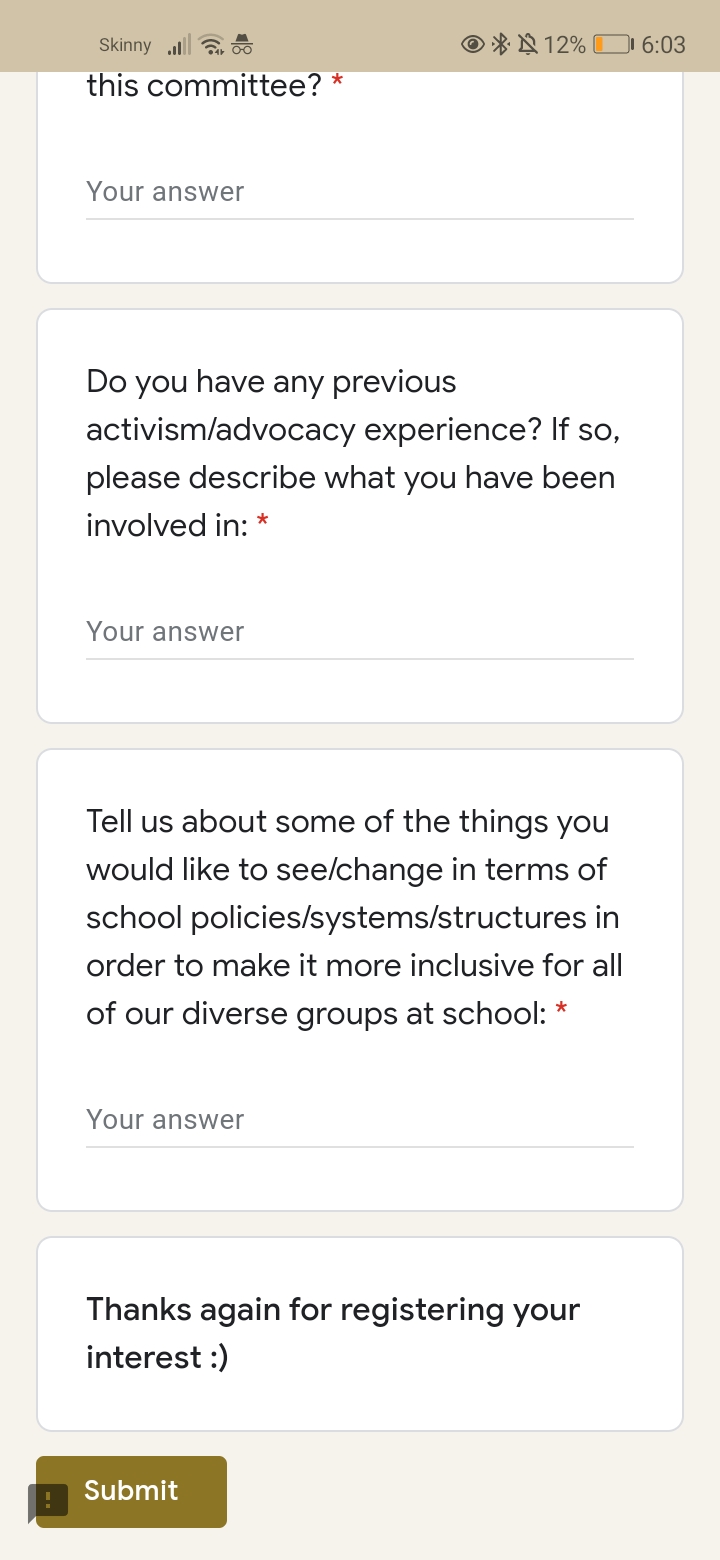Select the school policies answer field

pos(360,1120)
